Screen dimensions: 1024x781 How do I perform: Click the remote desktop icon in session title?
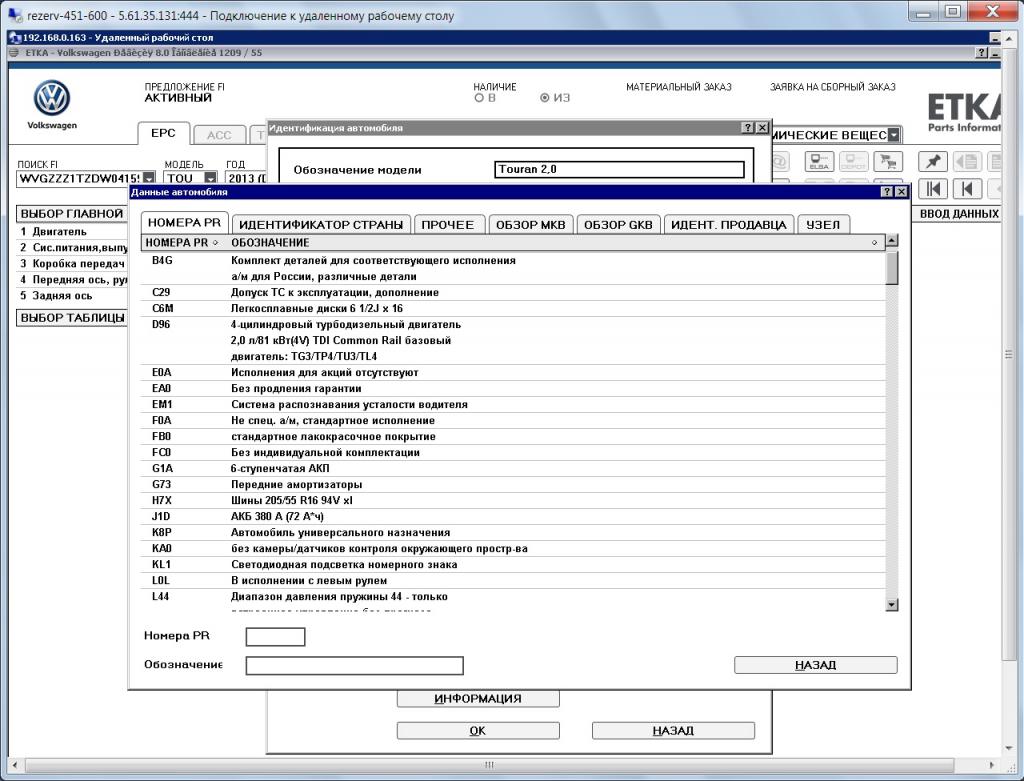15,37
